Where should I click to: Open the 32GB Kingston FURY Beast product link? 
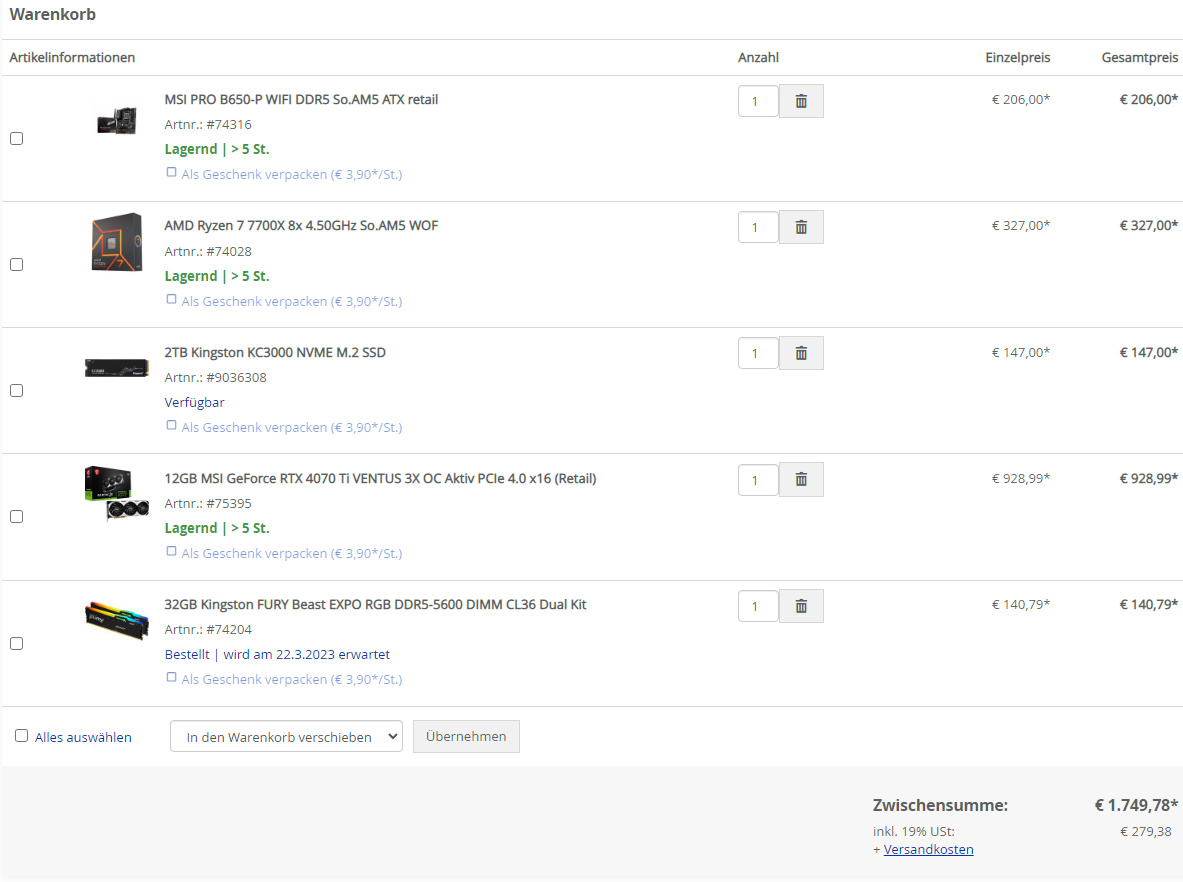375,604
